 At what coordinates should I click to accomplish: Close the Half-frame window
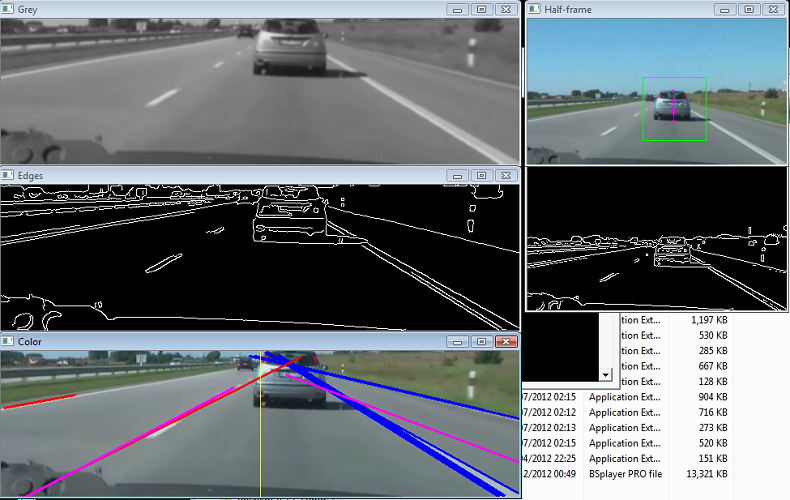click(x=772, y=9)
